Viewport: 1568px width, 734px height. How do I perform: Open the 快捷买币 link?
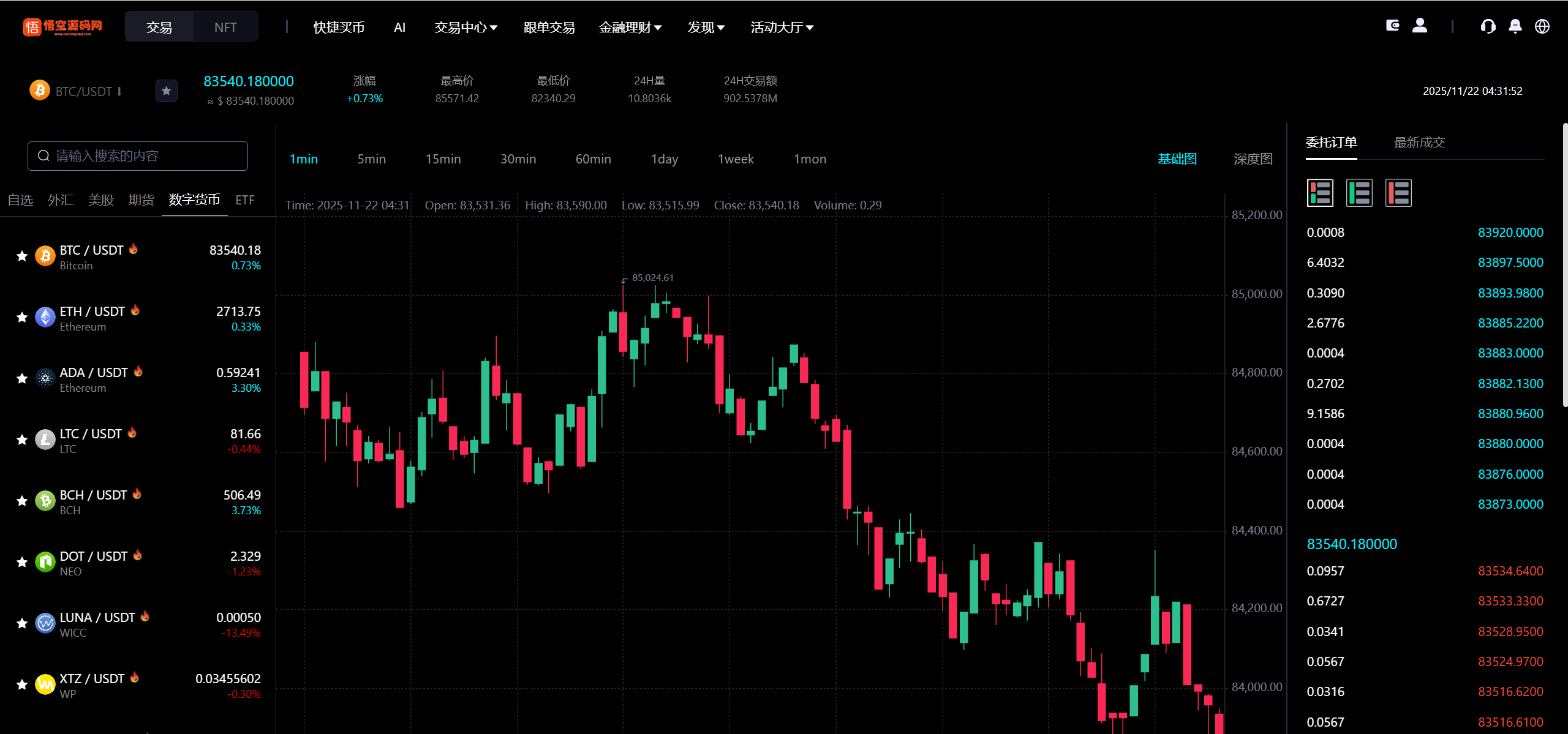pyautogui.click(x=339, y=28)
